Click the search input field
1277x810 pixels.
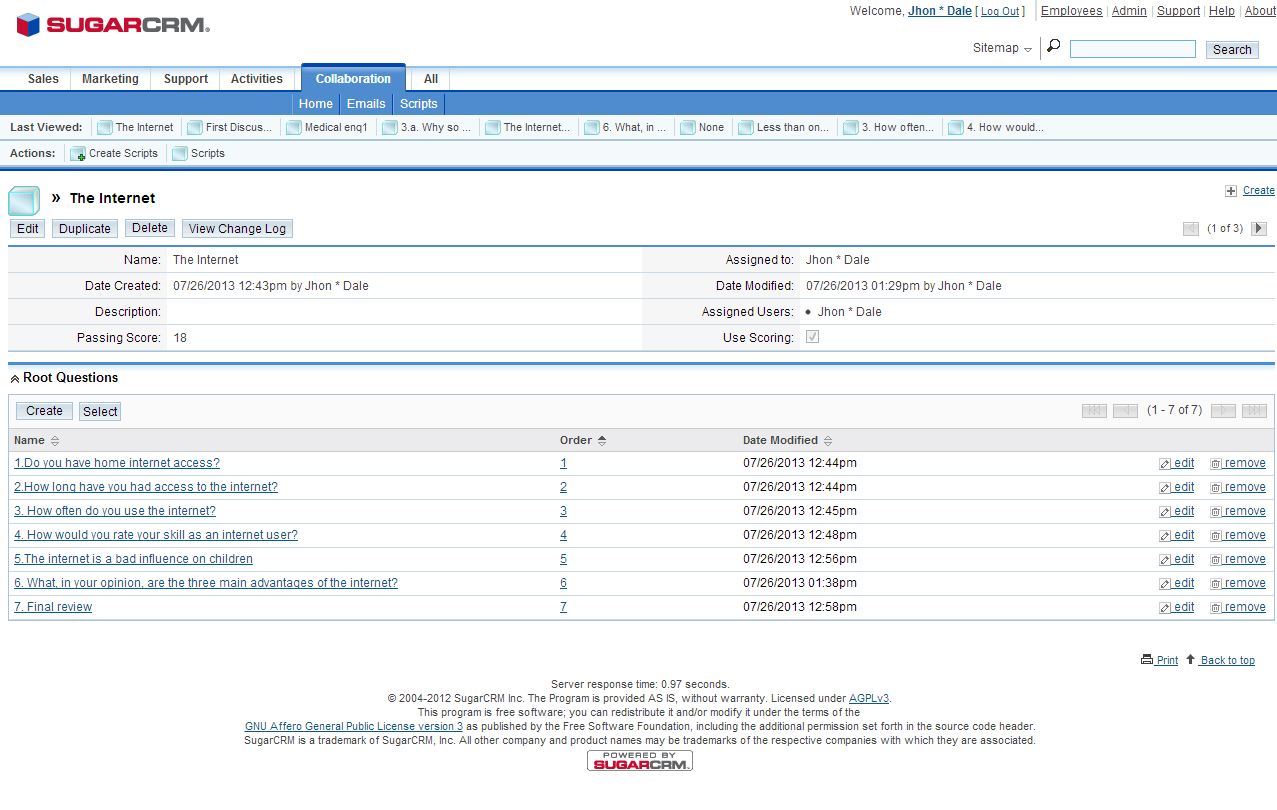(1132, 49)
